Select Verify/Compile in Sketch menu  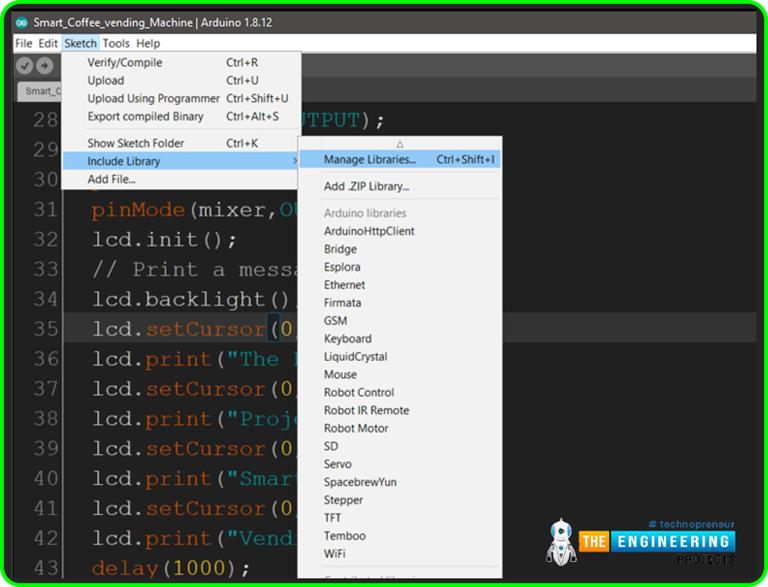click(x=125, y=63)
